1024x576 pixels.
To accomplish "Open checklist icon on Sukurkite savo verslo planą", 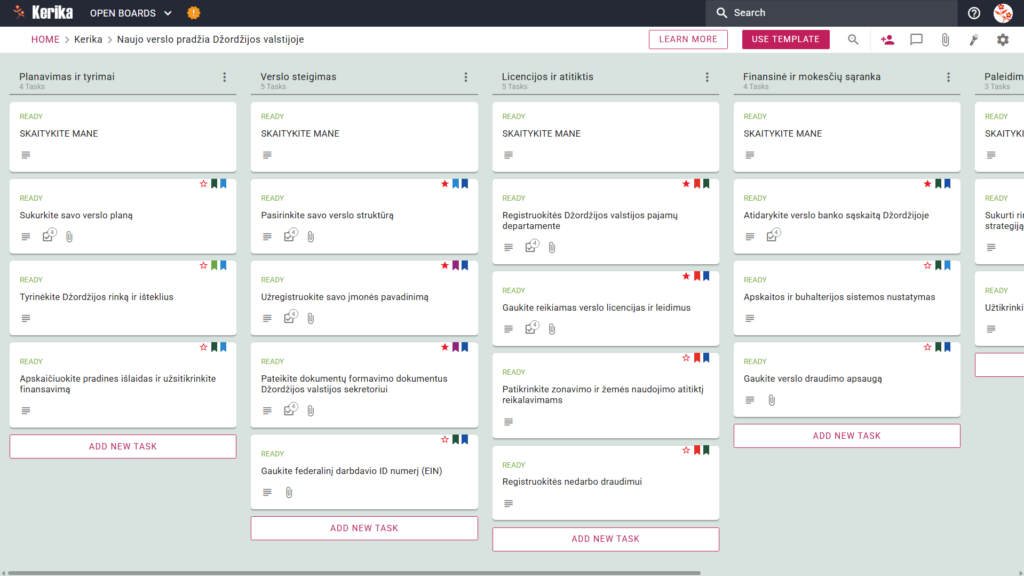I will pos(49,236).
